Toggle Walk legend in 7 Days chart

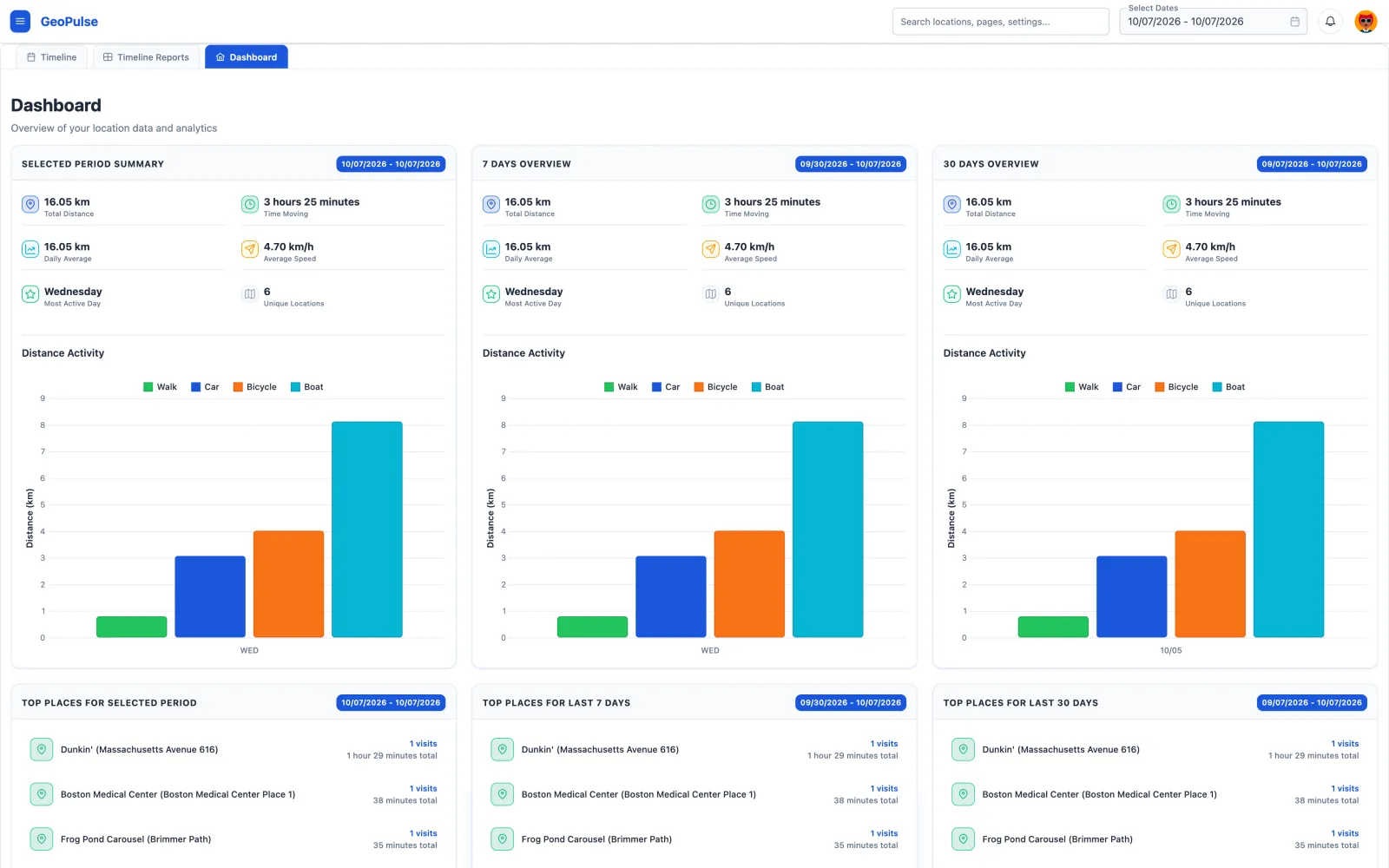click(x=621, y=387)
